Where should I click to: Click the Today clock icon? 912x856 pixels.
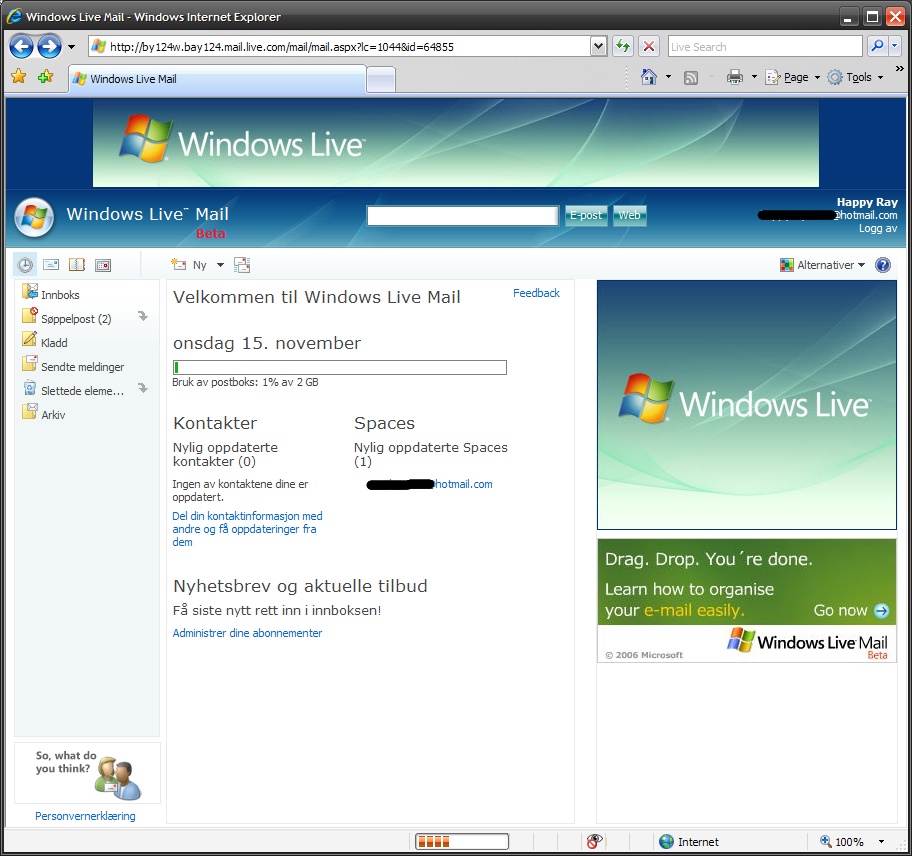[x=24, y=265]
